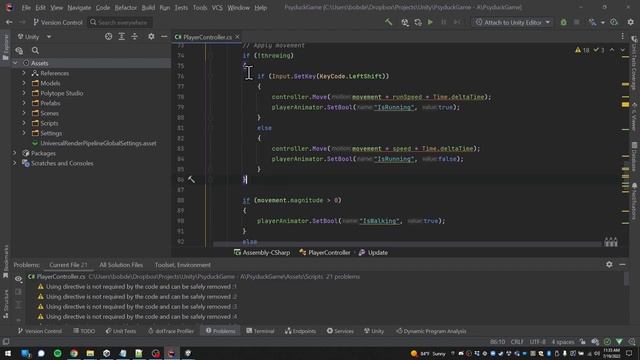This screenshot has width=640, height=360.
Task: Expand the Polytope Studio folder
Action: click(x=24, y=93)
